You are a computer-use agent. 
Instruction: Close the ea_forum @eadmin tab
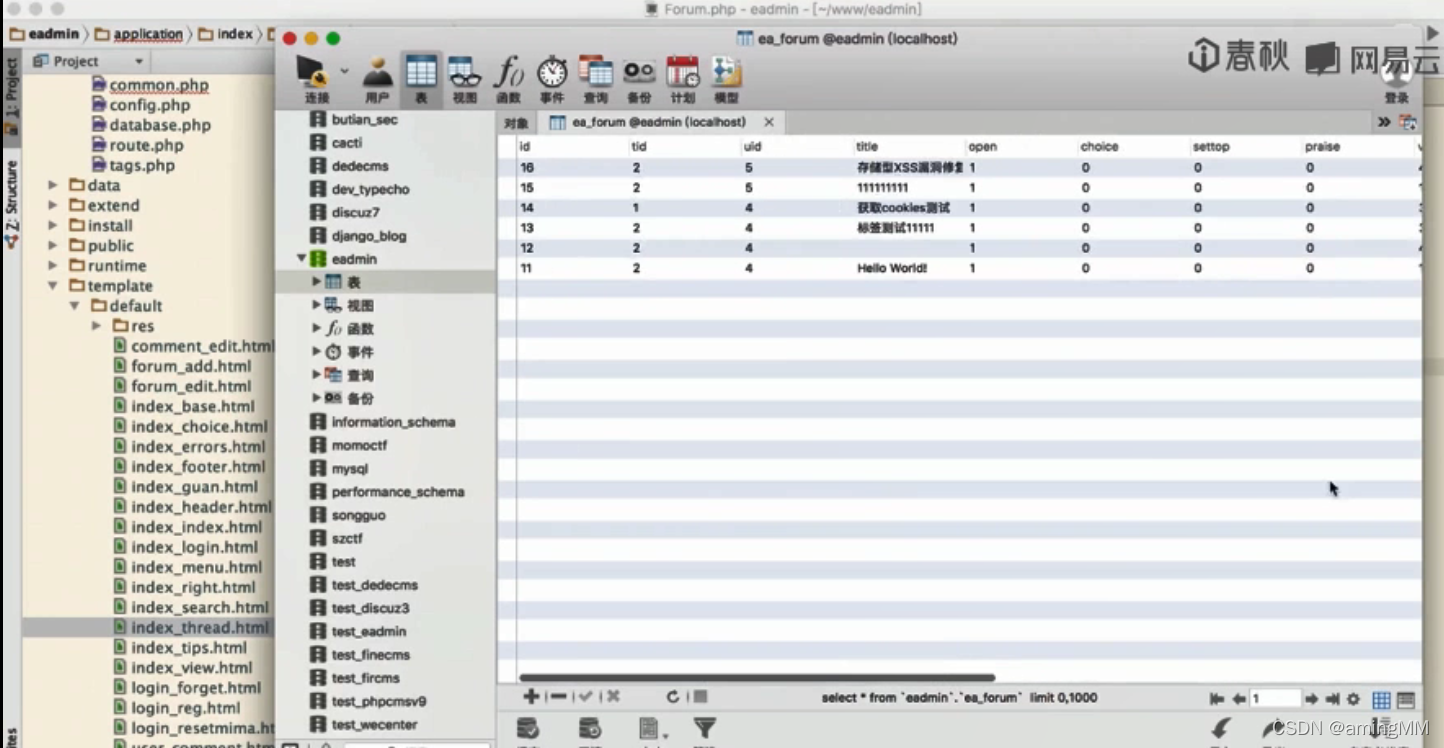(768, 122)
